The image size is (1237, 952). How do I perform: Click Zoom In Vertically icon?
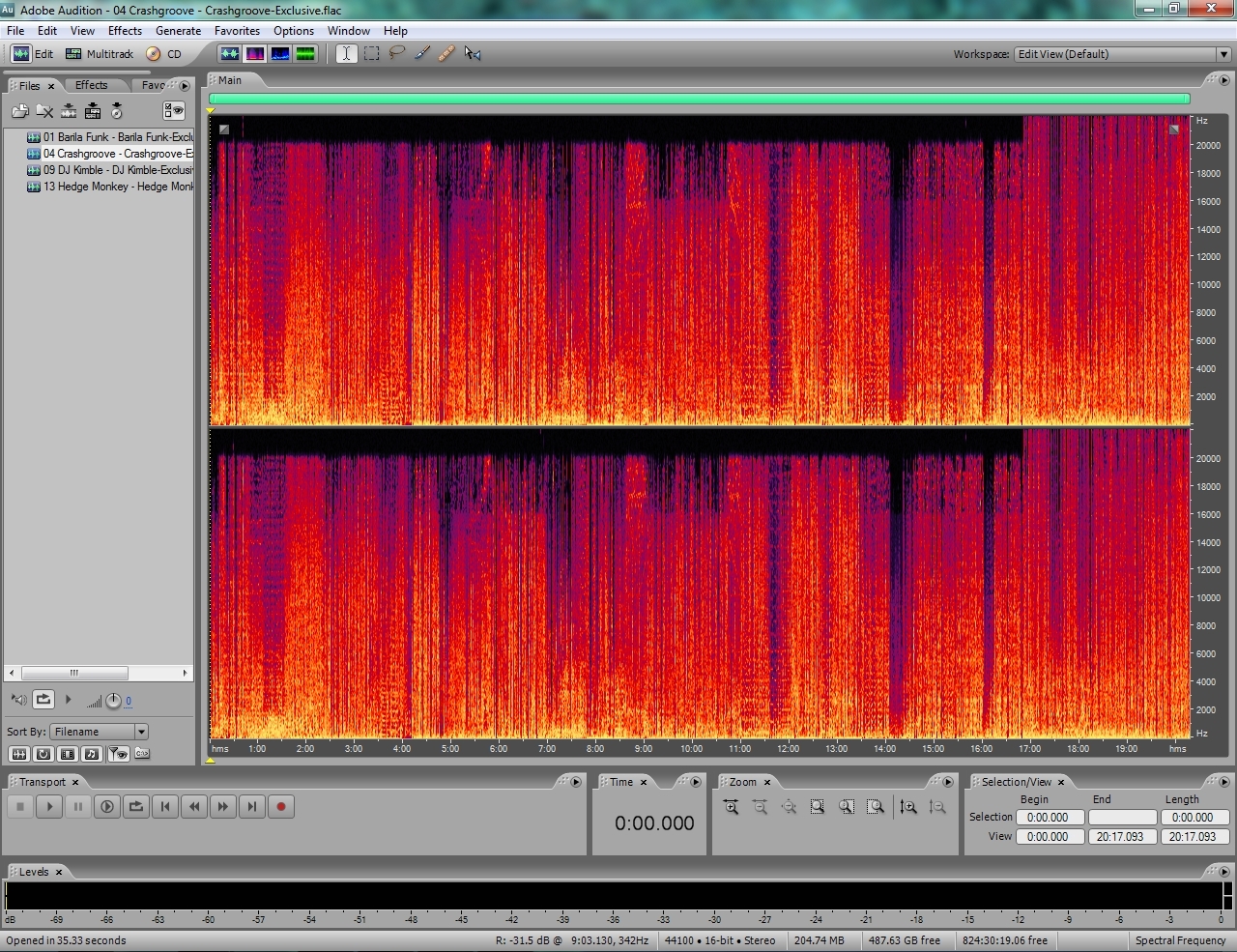[x=907, y=807]
